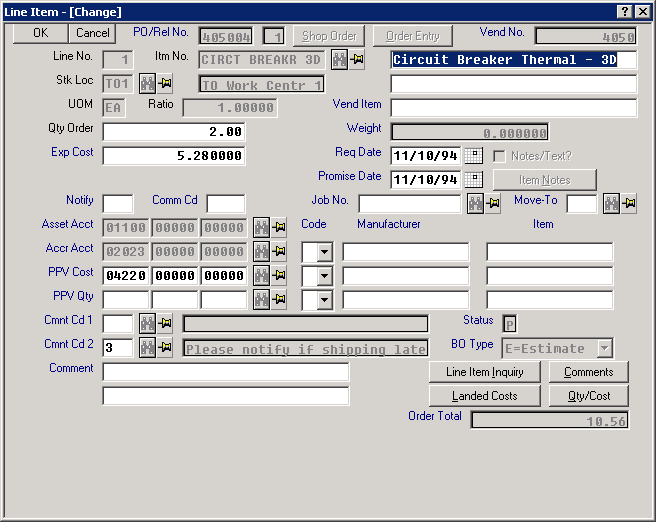The image size is (656, 522).
Task: Open binoculars lookup for Move-To
Action: point(611,204)
